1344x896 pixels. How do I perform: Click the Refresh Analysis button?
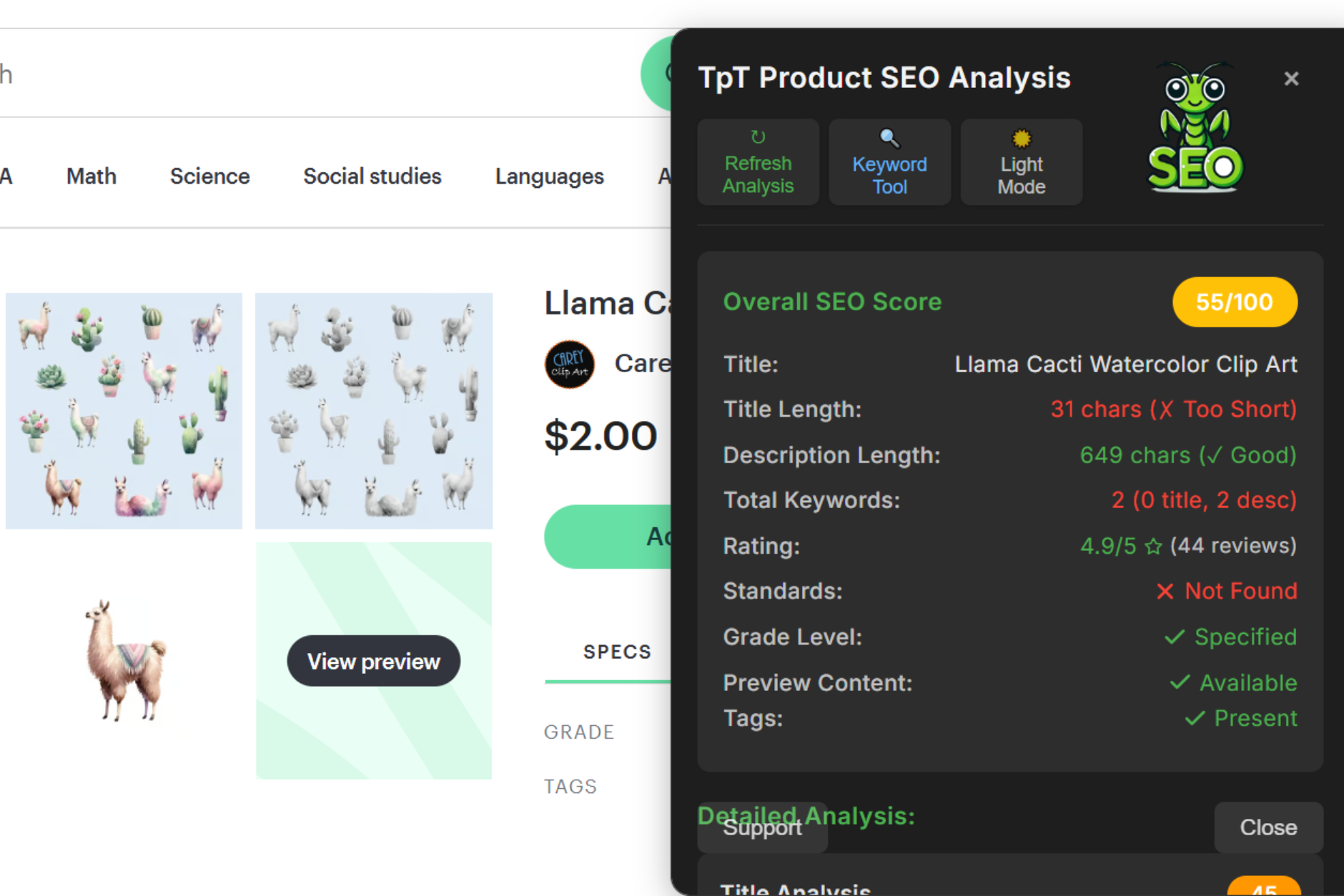pos(758,162)
